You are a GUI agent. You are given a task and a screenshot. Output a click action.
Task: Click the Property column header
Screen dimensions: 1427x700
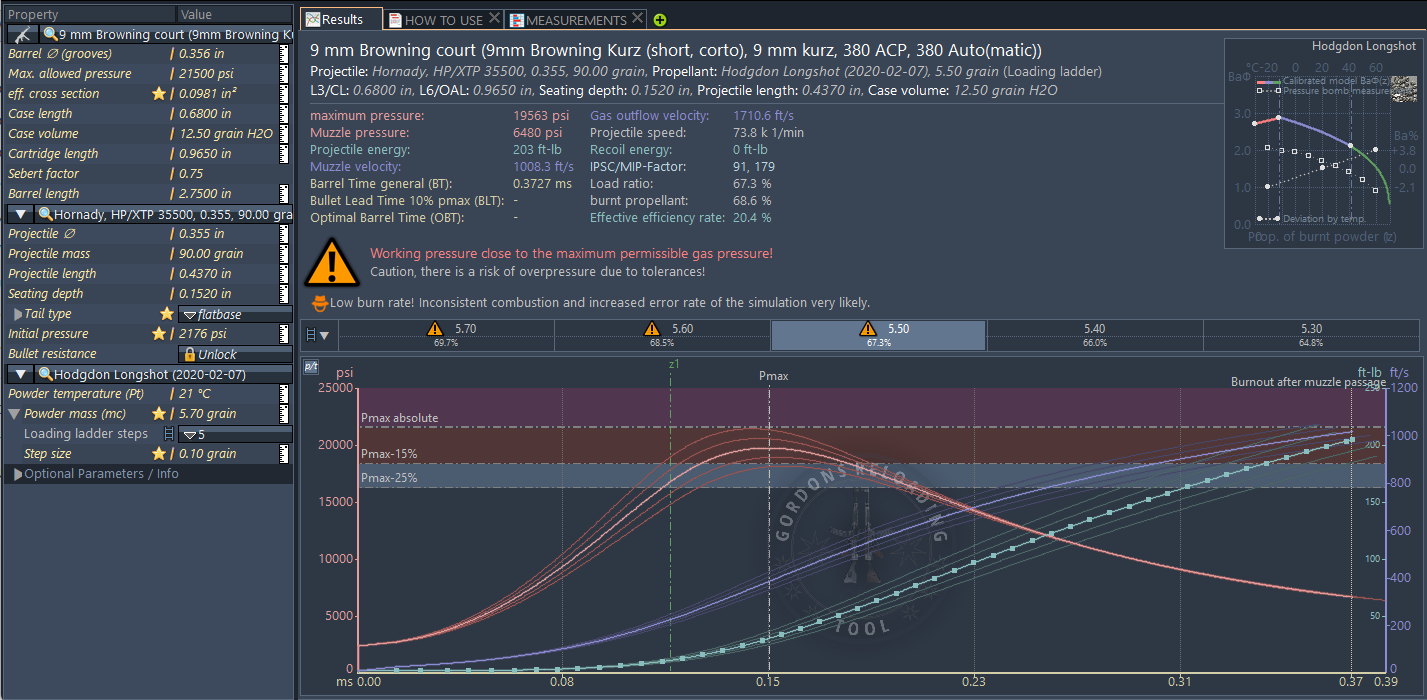(90, 15)
